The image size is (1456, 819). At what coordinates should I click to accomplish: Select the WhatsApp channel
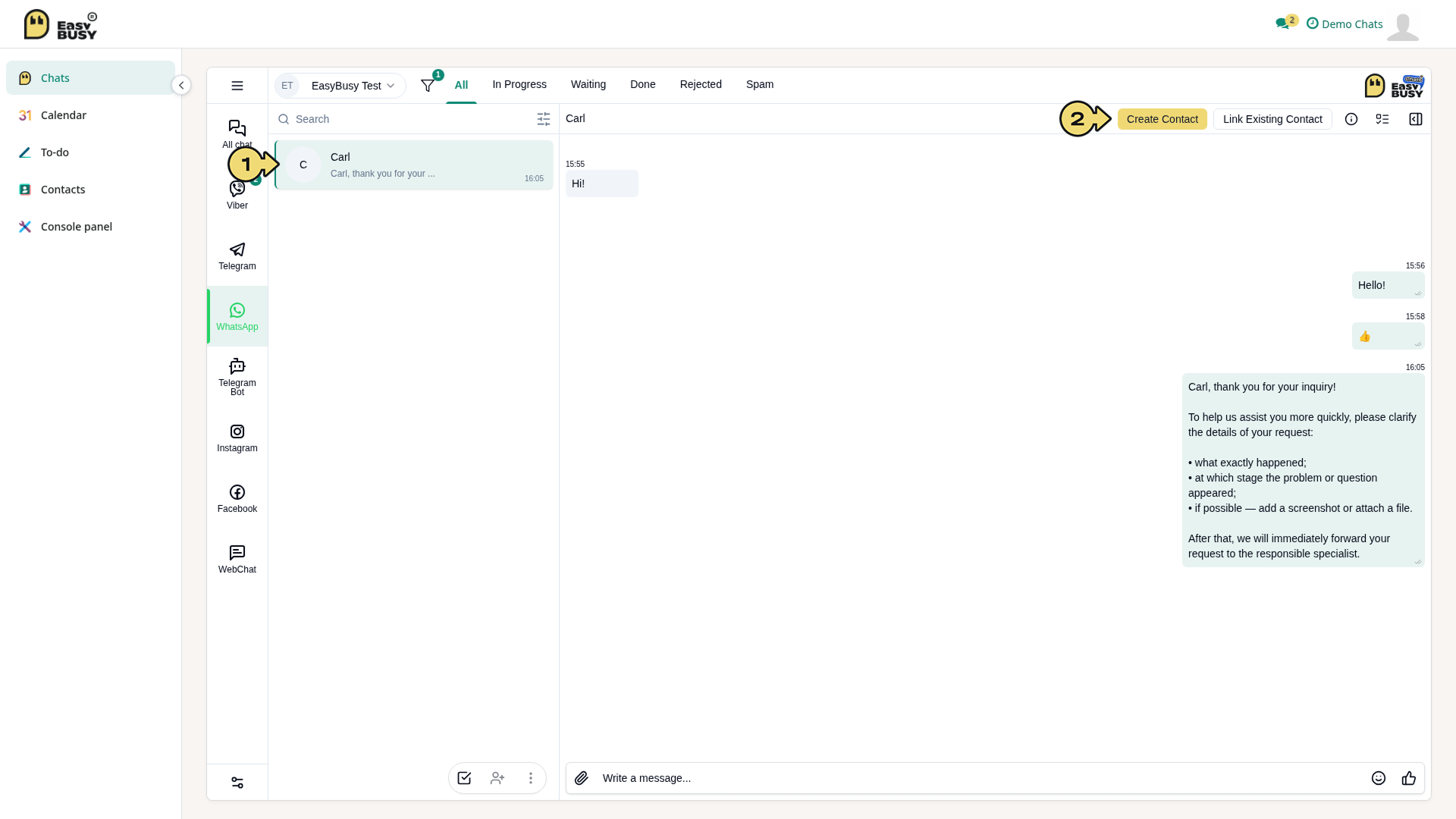click(237, 316)
